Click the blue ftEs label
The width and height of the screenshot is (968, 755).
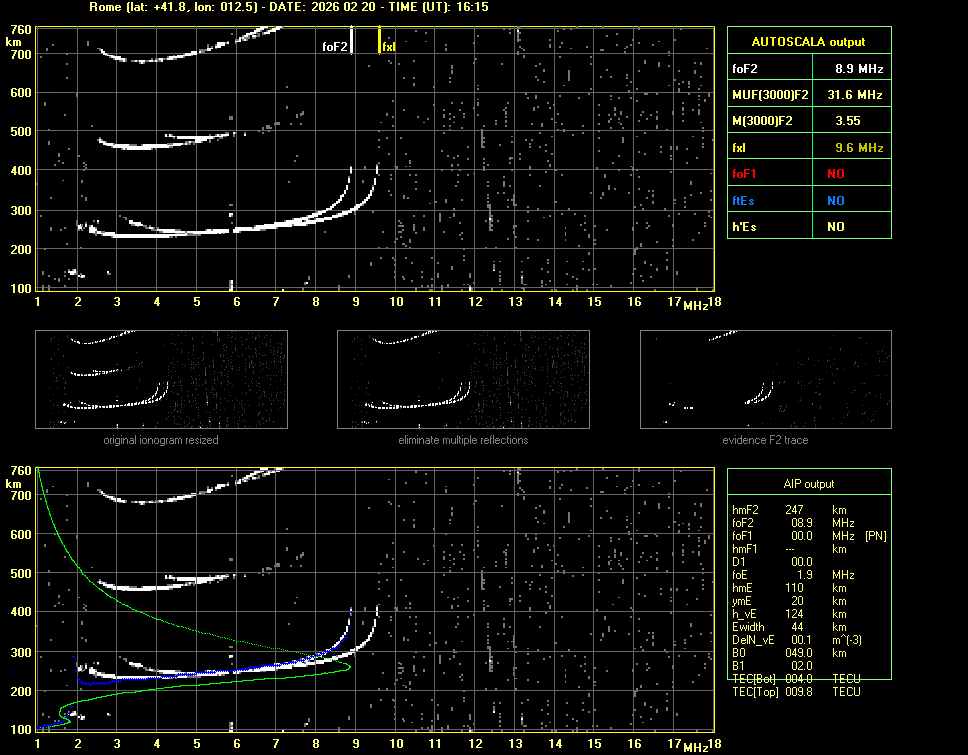(744, 200)
